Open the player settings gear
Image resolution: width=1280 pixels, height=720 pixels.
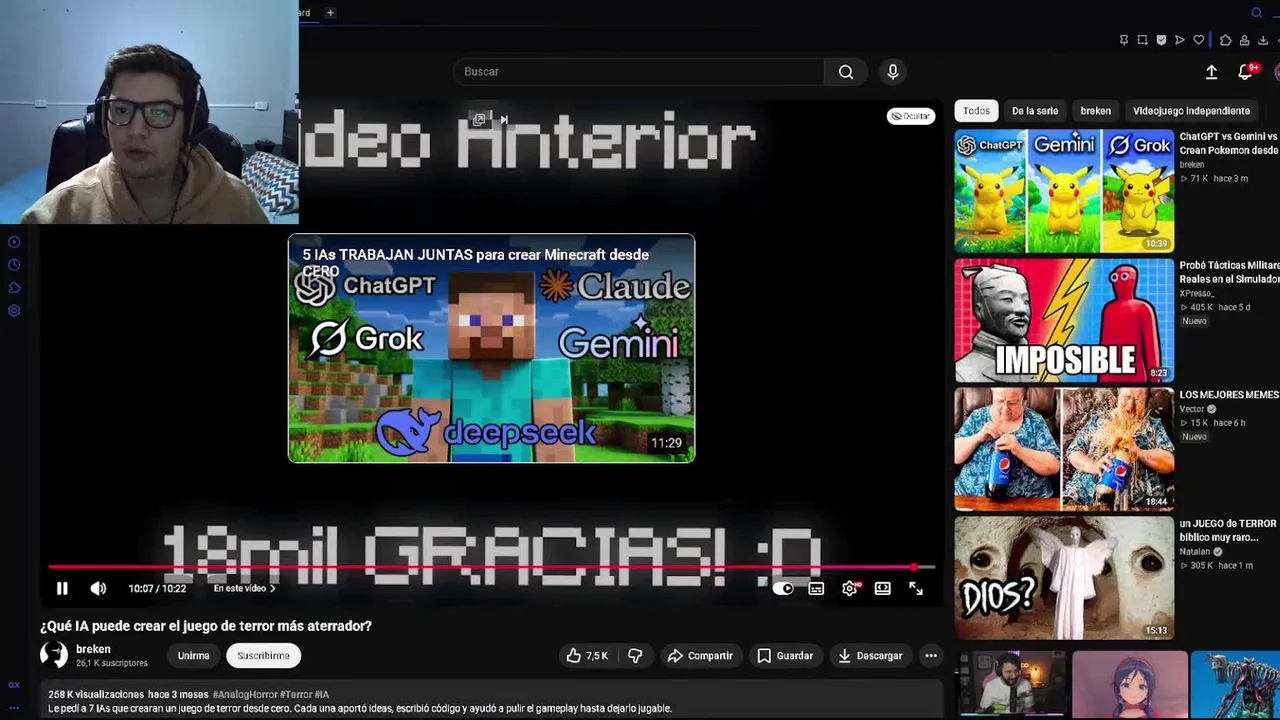tap(849, 589)
